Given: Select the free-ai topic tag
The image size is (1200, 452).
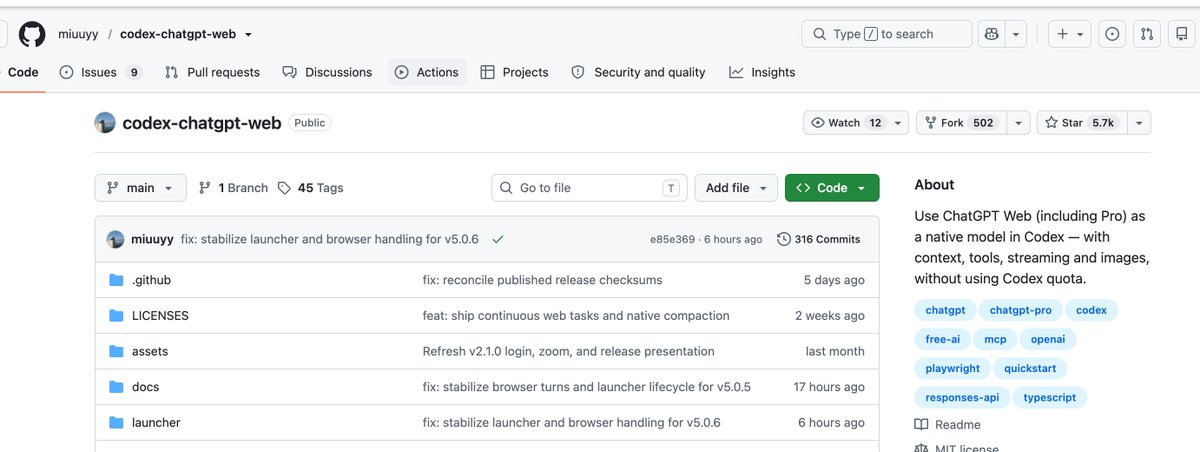Looking at the screenshot, I should point(942,339).
